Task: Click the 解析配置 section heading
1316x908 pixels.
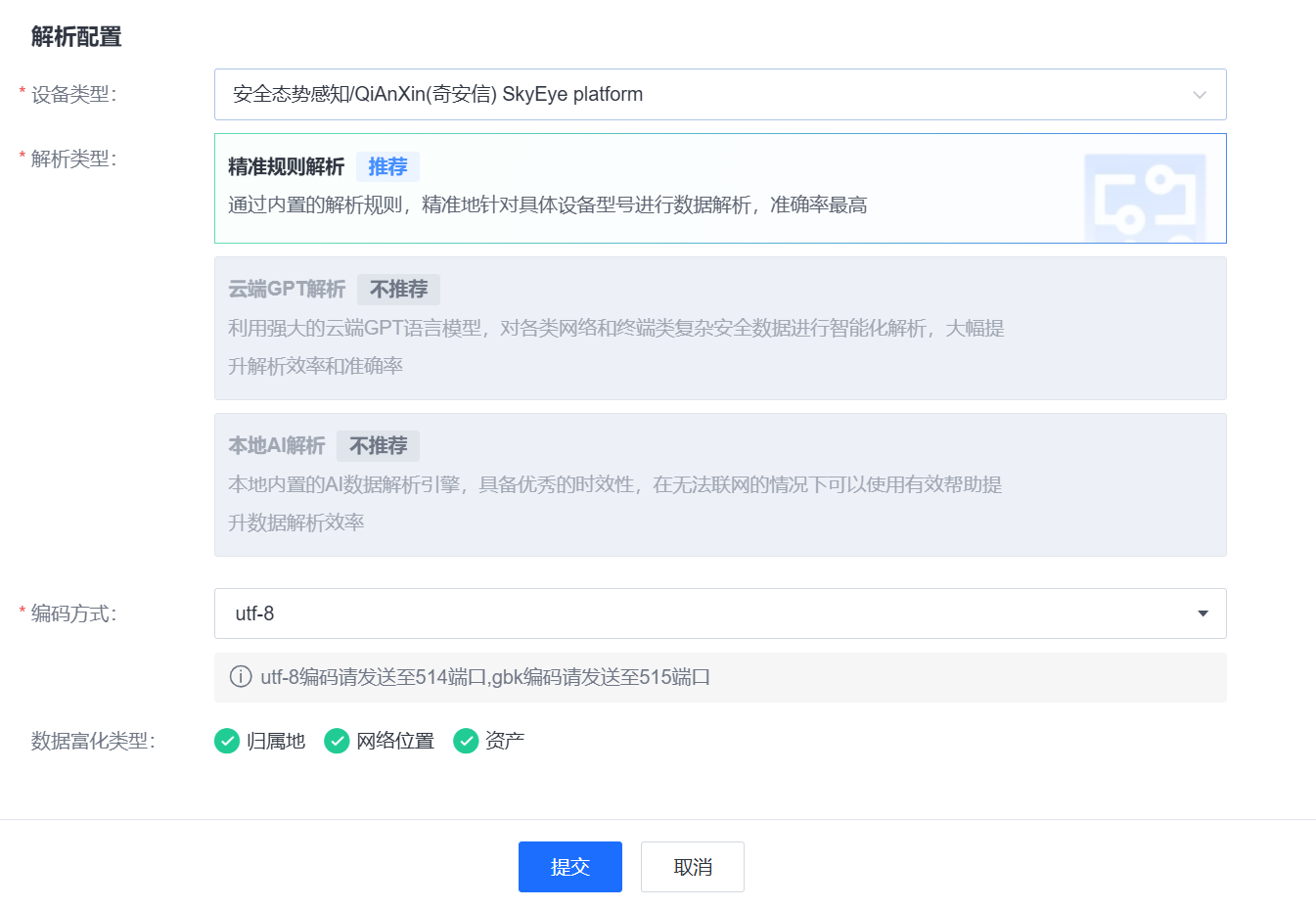Action: click(76, 37)
